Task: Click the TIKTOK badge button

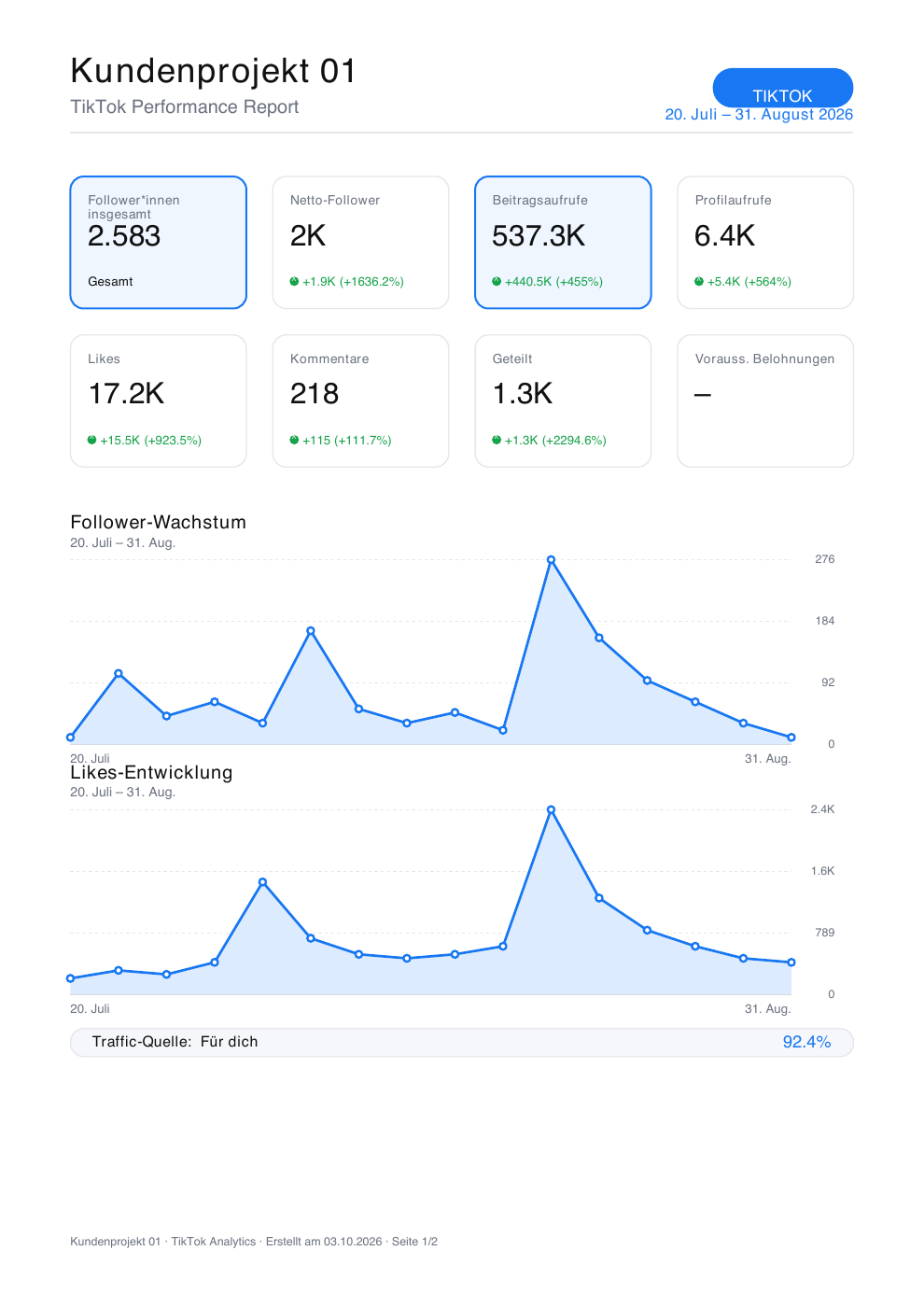Action: point(782,88)
